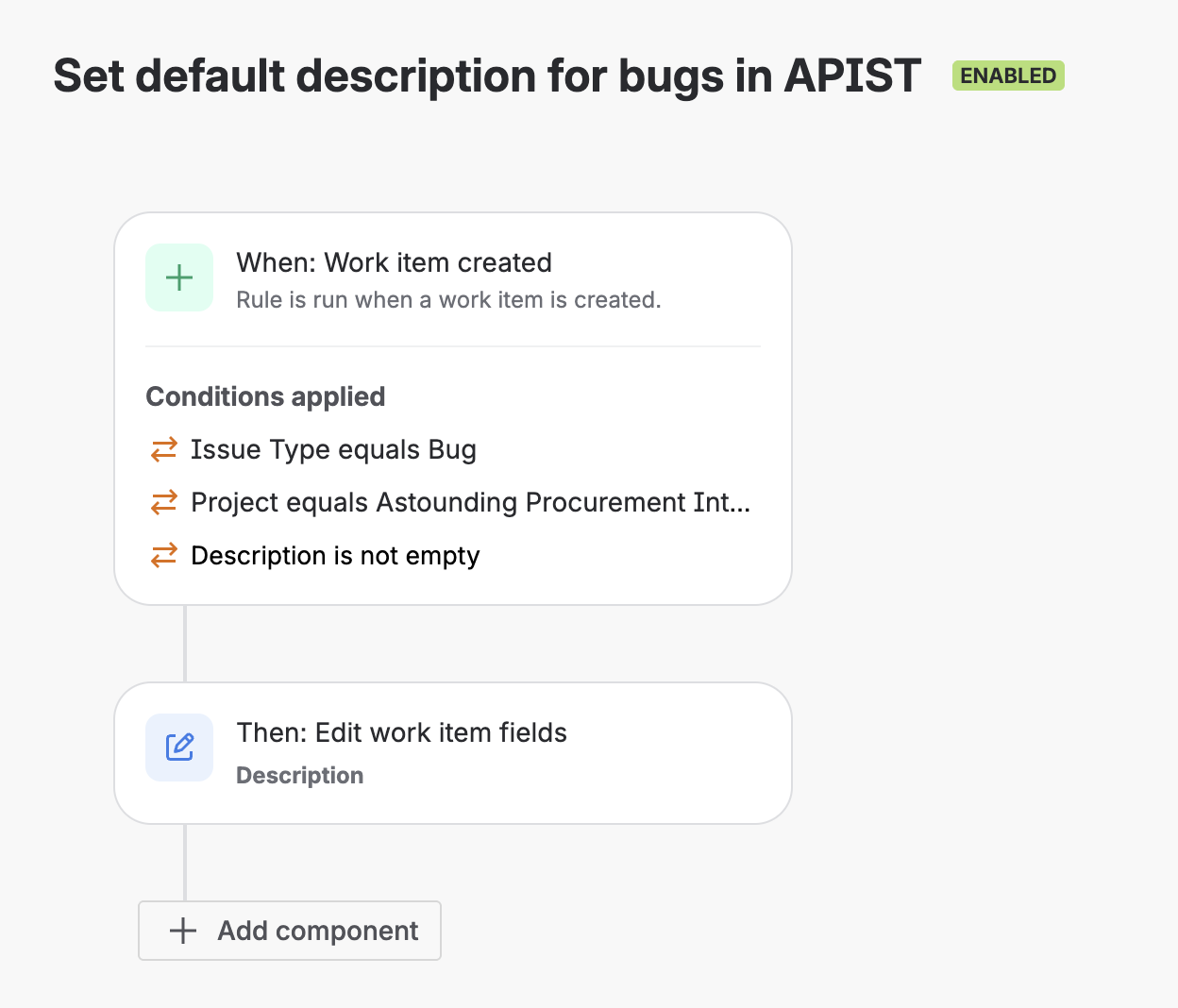
Task: Toggle the ENABLED status badge
Action: click(1007, 76)
